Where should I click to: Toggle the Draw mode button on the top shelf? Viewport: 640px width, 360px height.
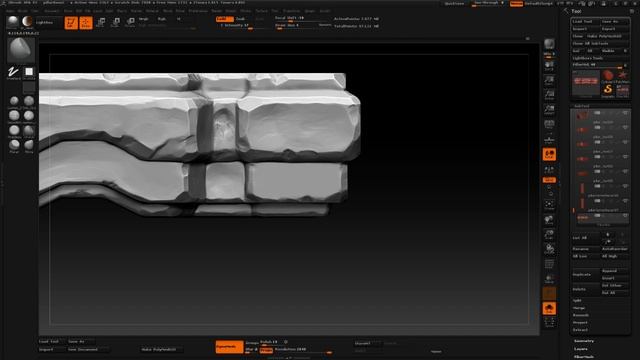86,23
